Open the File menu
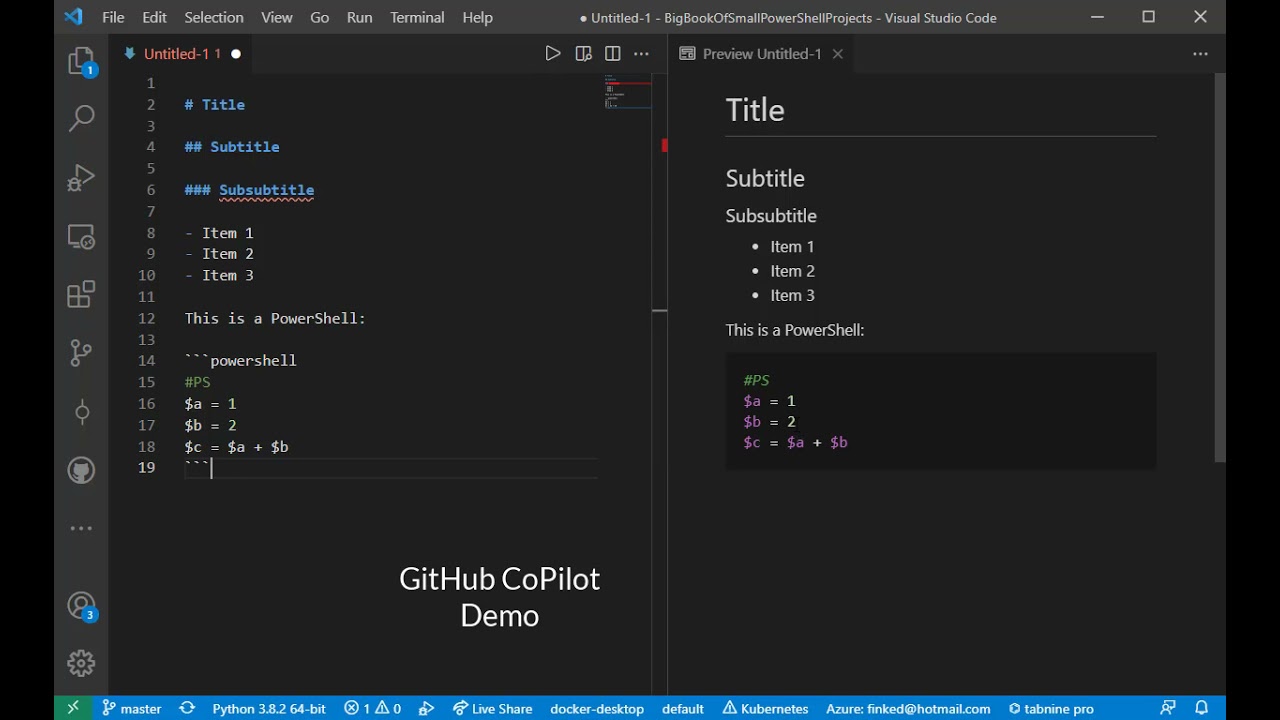Image resolution: width=1280 pixels, height=720 pixels. tap(113, 17)
